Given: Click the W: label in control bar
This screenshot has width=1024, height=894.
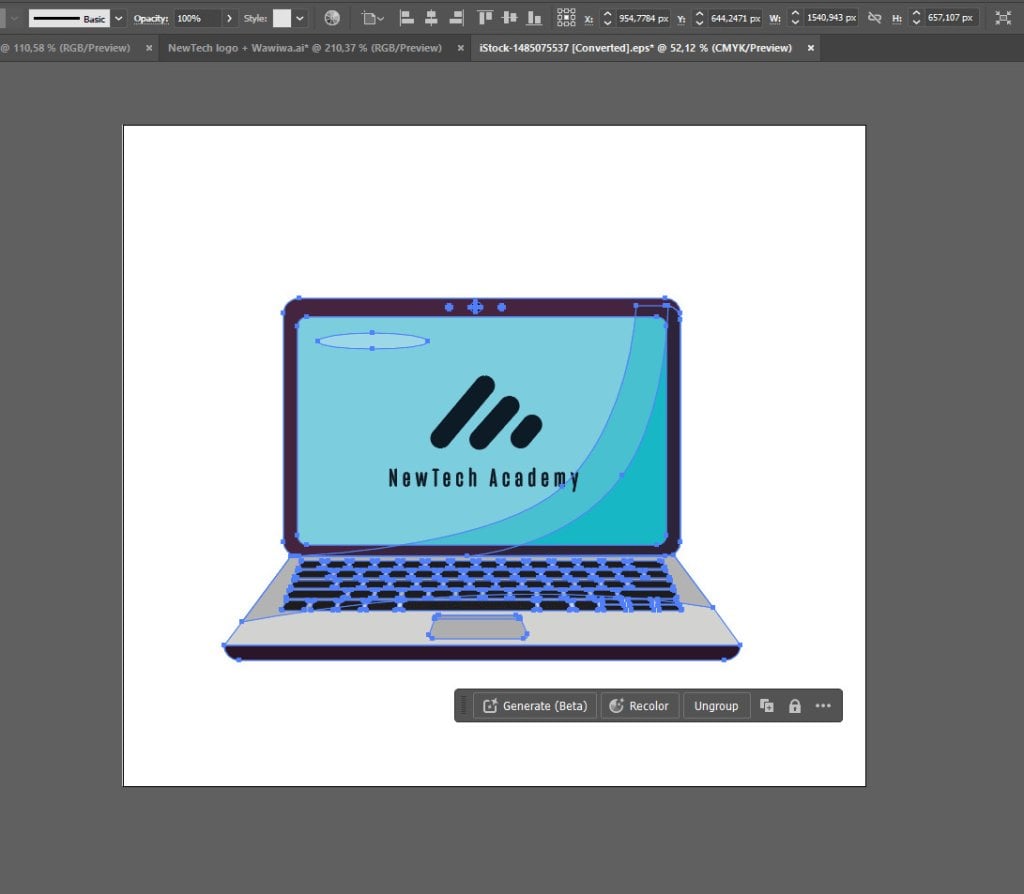Looking at the screenshot, I should click(775, 19).
